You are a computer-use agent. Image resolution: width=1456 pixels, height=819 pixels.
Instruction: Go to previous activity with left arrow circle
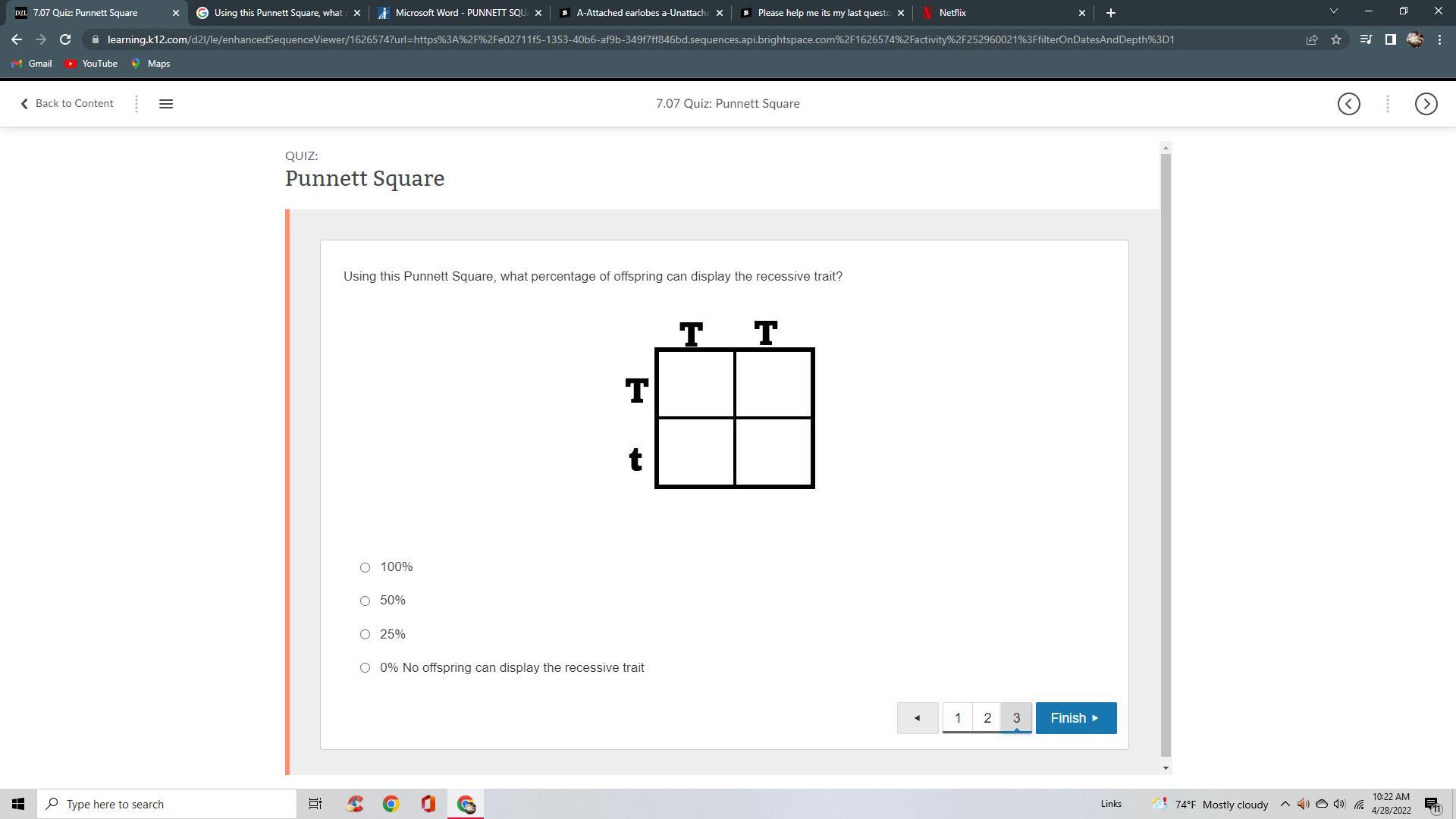click(1348, 104)
